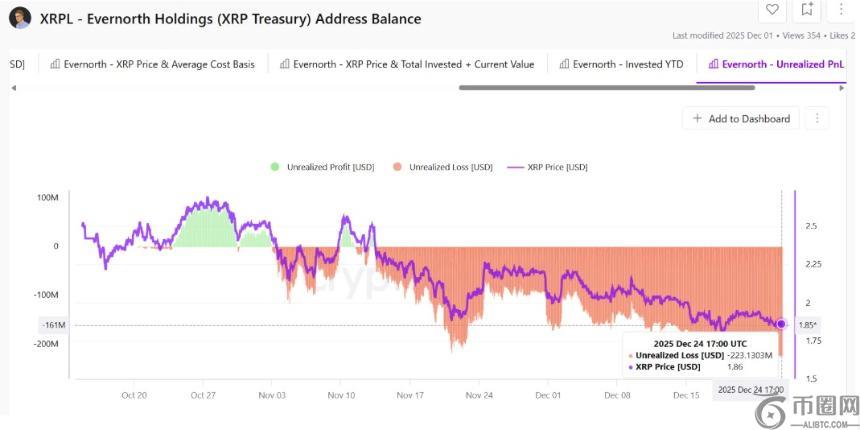Click the dashboard title text
The height and width of the screenshot is (430, 860).
point(230,18)
